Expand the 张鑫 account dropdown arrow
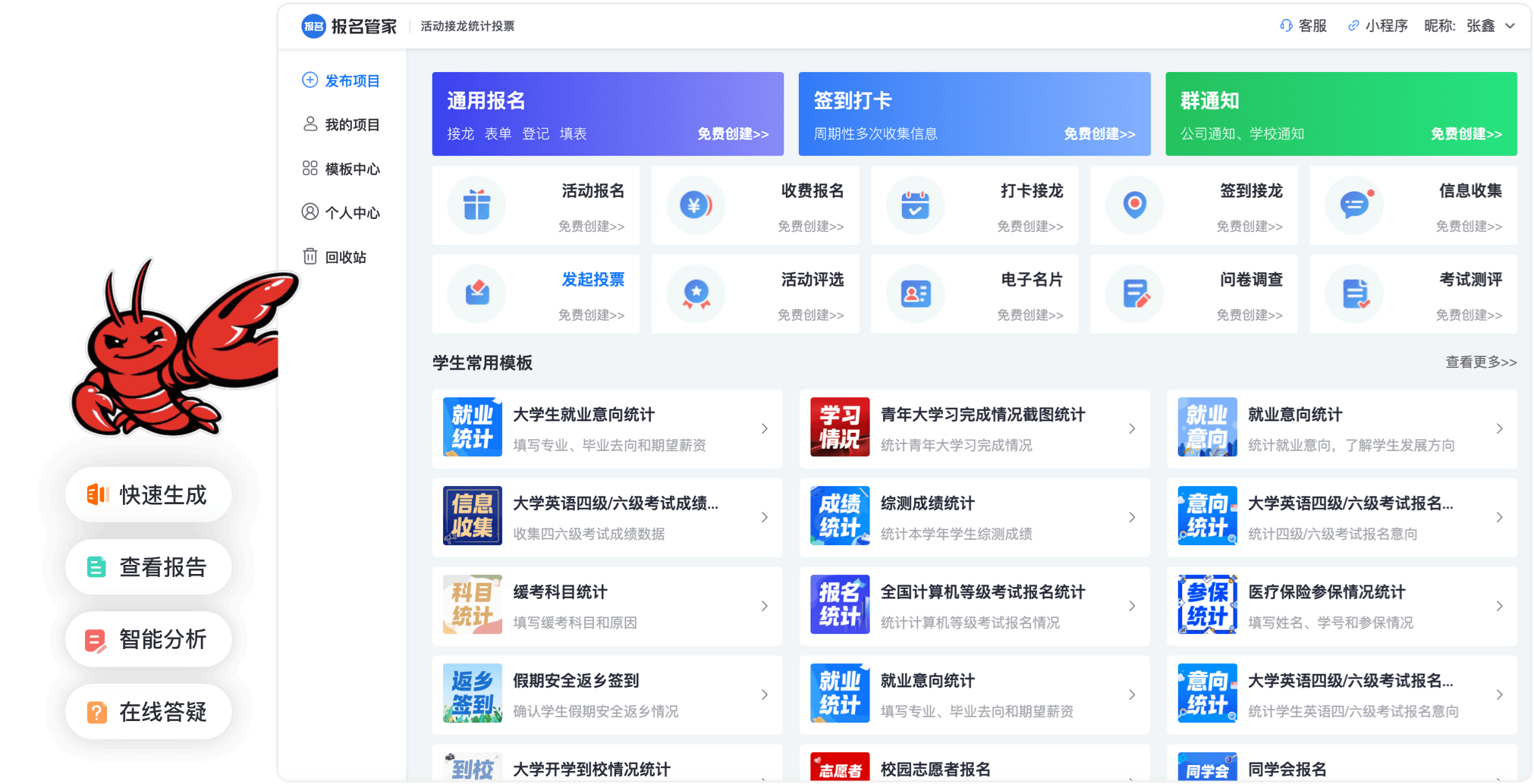The image size is (1534, 784). 1510,26
